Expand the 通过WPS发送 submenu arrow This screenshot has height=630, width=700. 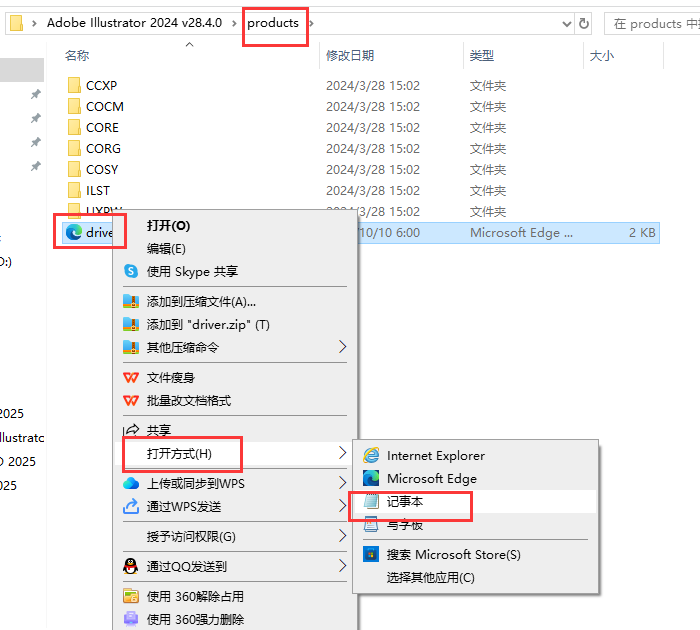point(342,505)
